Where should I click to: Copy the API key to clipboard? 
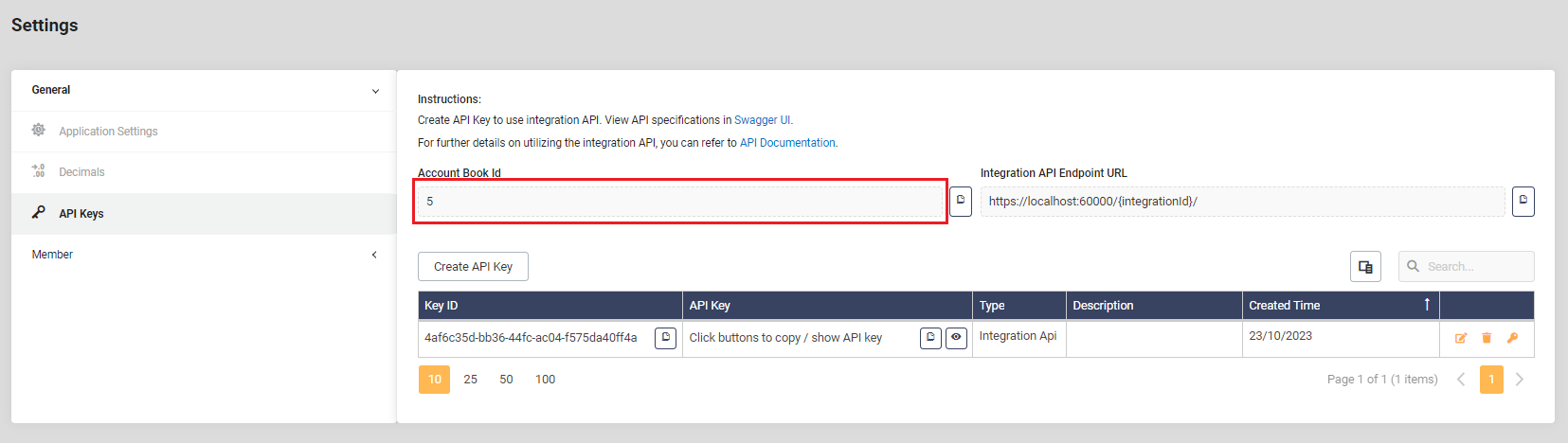[x=930, y=338]
